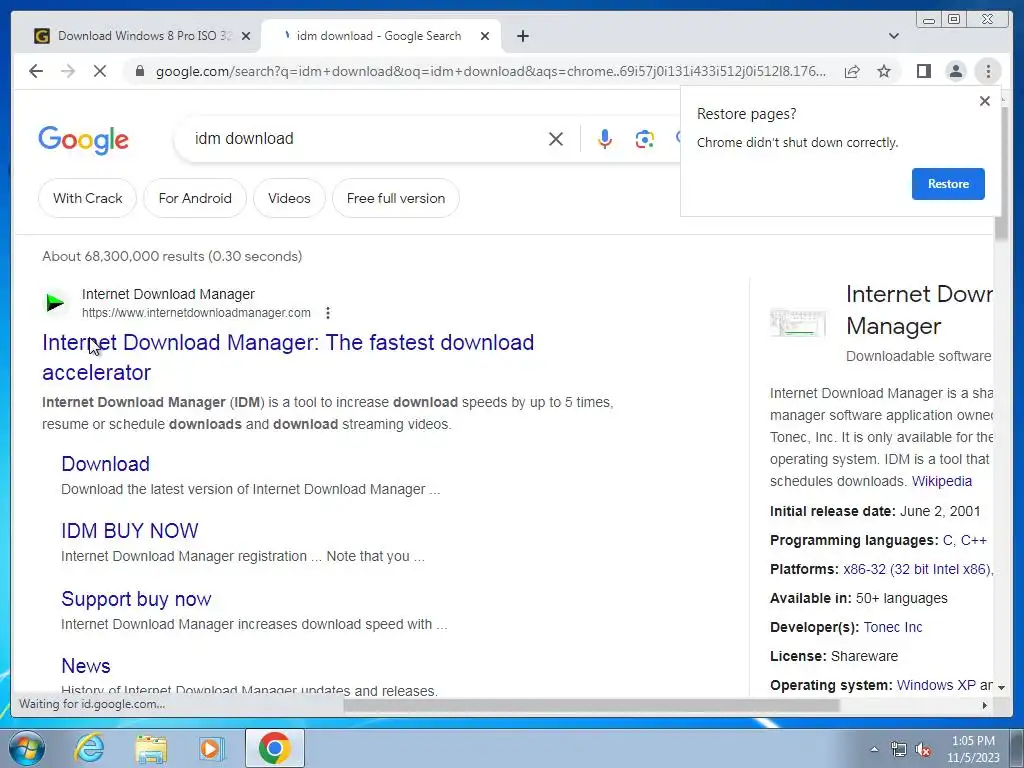This screenshot has height=768, width=1024.
Task: Click vertical scrollbar down arrow
Action: (x=1000, y=688)
